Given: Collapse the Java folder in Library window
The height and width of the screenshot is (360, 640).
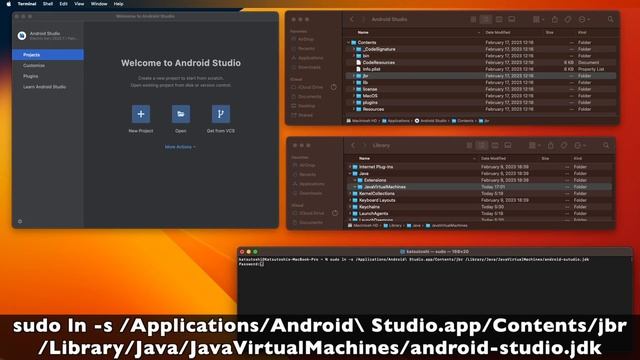Looking at the screenshot, I should coord(350,173).
